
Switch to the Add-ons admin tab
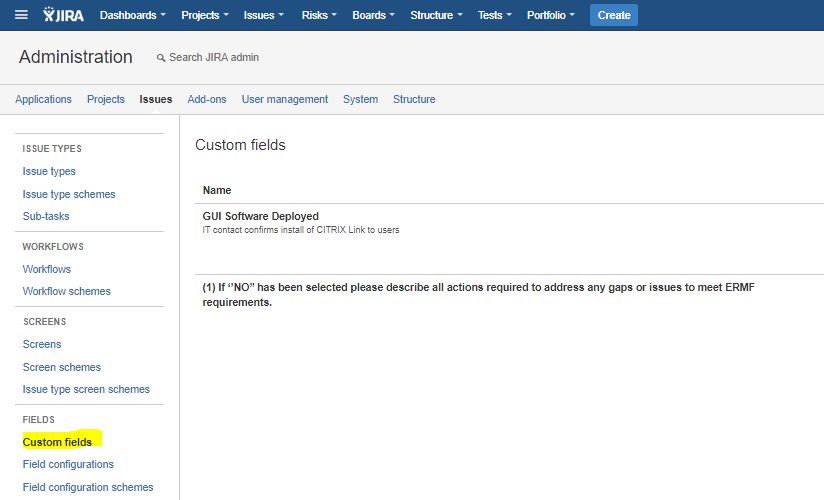tap(207, 99)
